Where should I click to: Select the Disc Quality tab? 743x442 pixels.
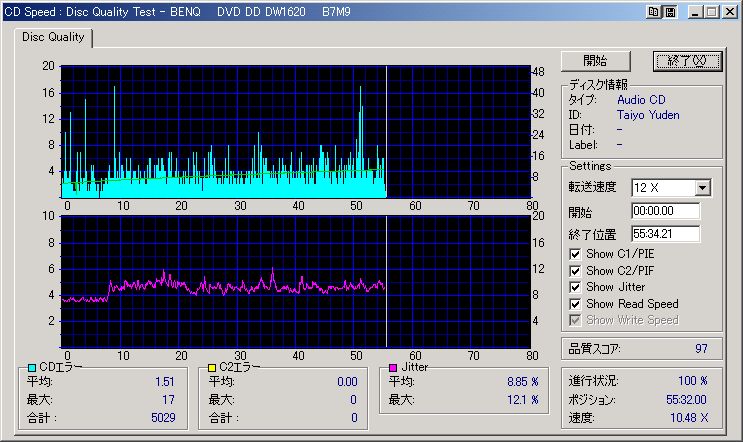tap(53, 38)
